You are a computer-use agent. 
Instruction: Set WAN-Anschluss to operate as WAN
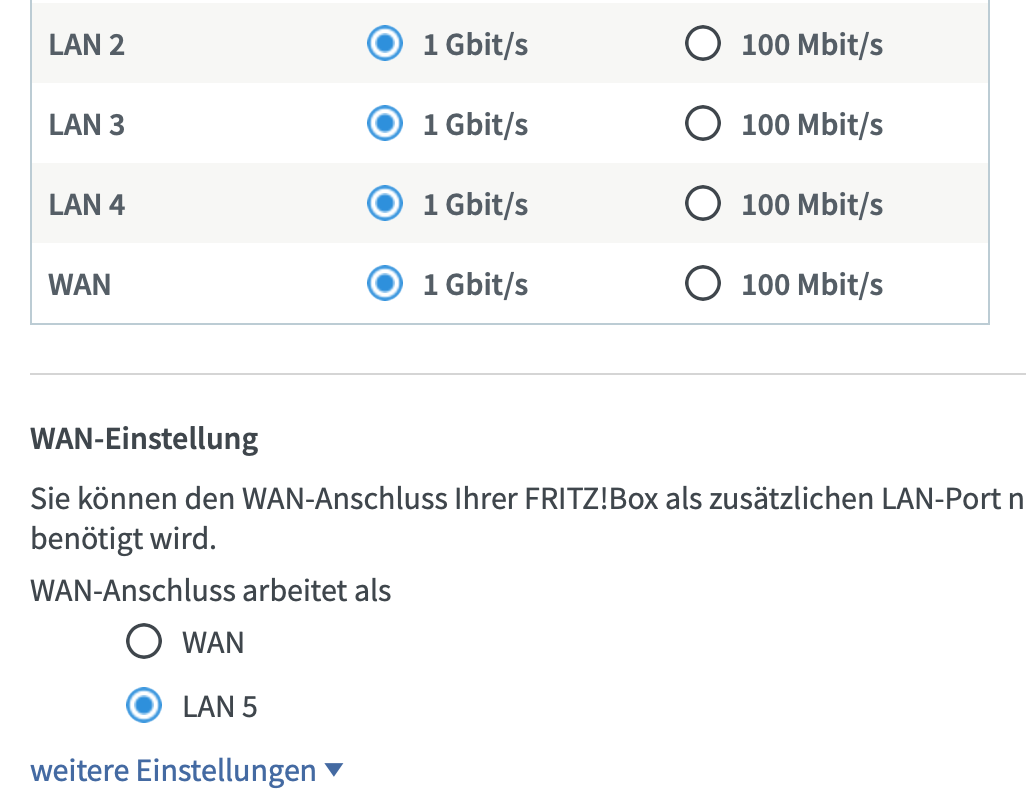coord(143,641)
